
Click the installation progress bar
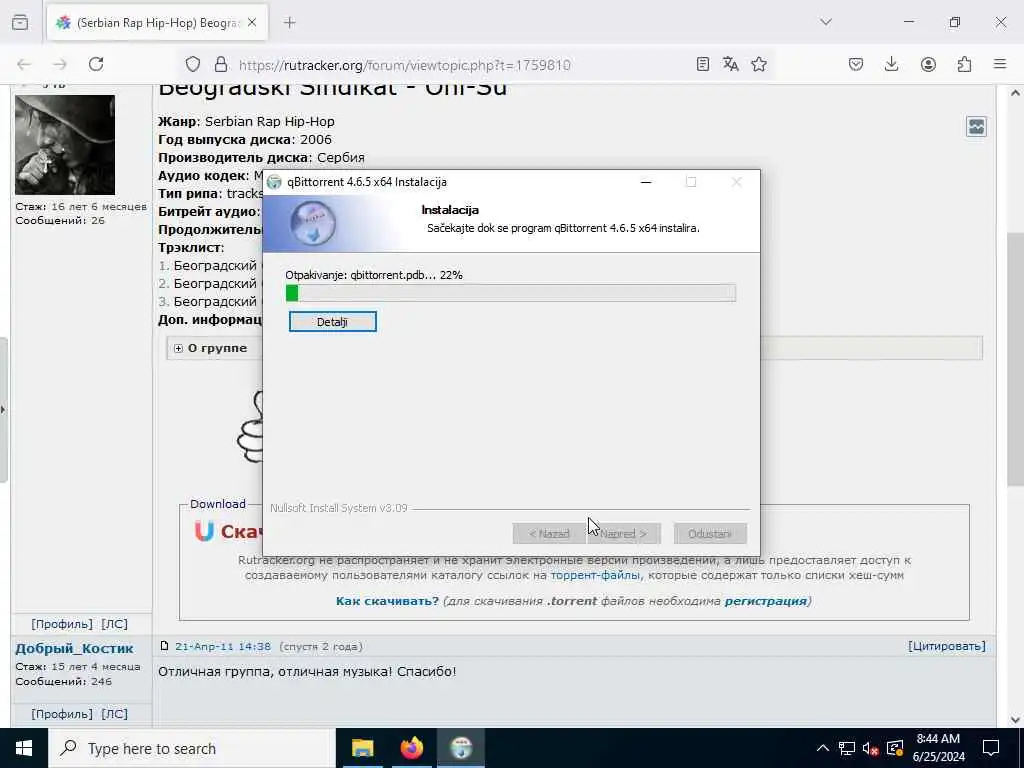click(x=511, y=293)
